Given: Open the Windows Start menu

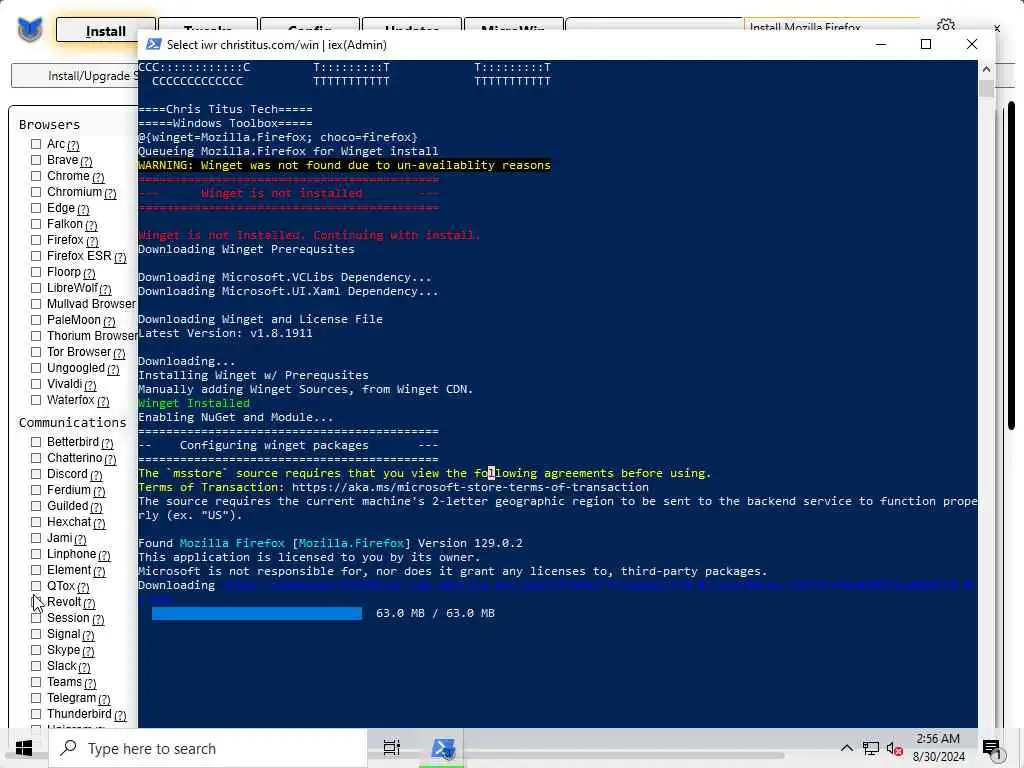Looking at the screenshot, I should click(24, 748).
